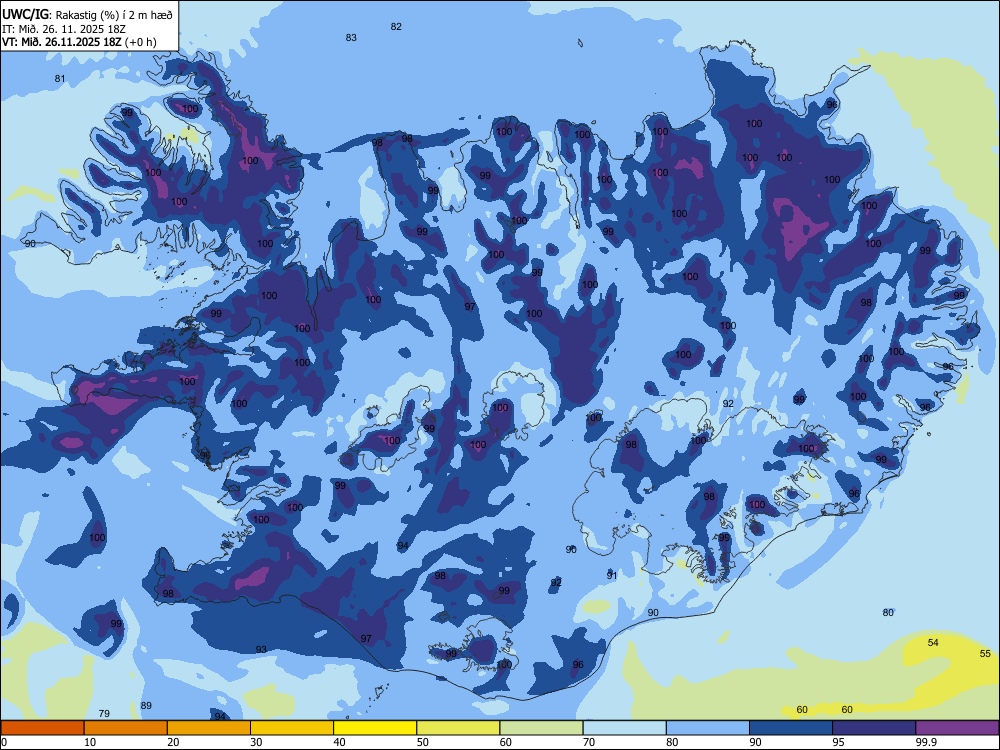Click the legend label '40'

pos(340,742)
